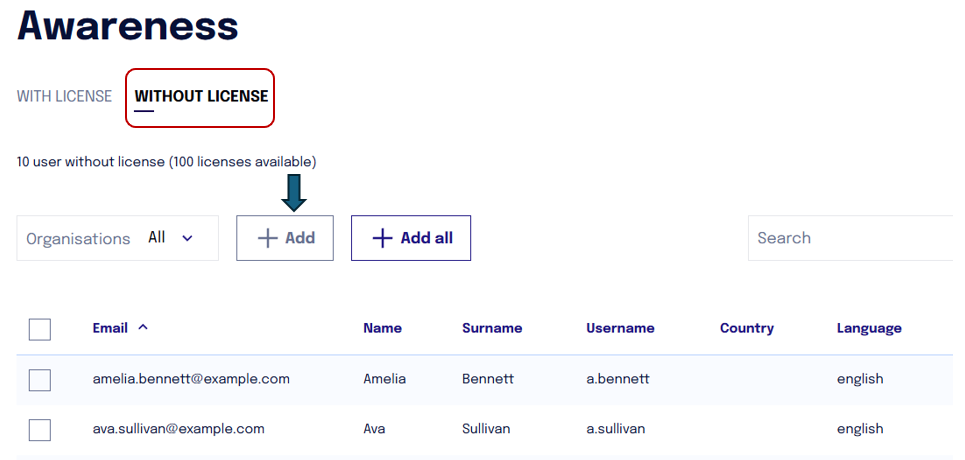This screenshot has width=965, height=460.
Task: Click the Language column header
Action: 869,328
